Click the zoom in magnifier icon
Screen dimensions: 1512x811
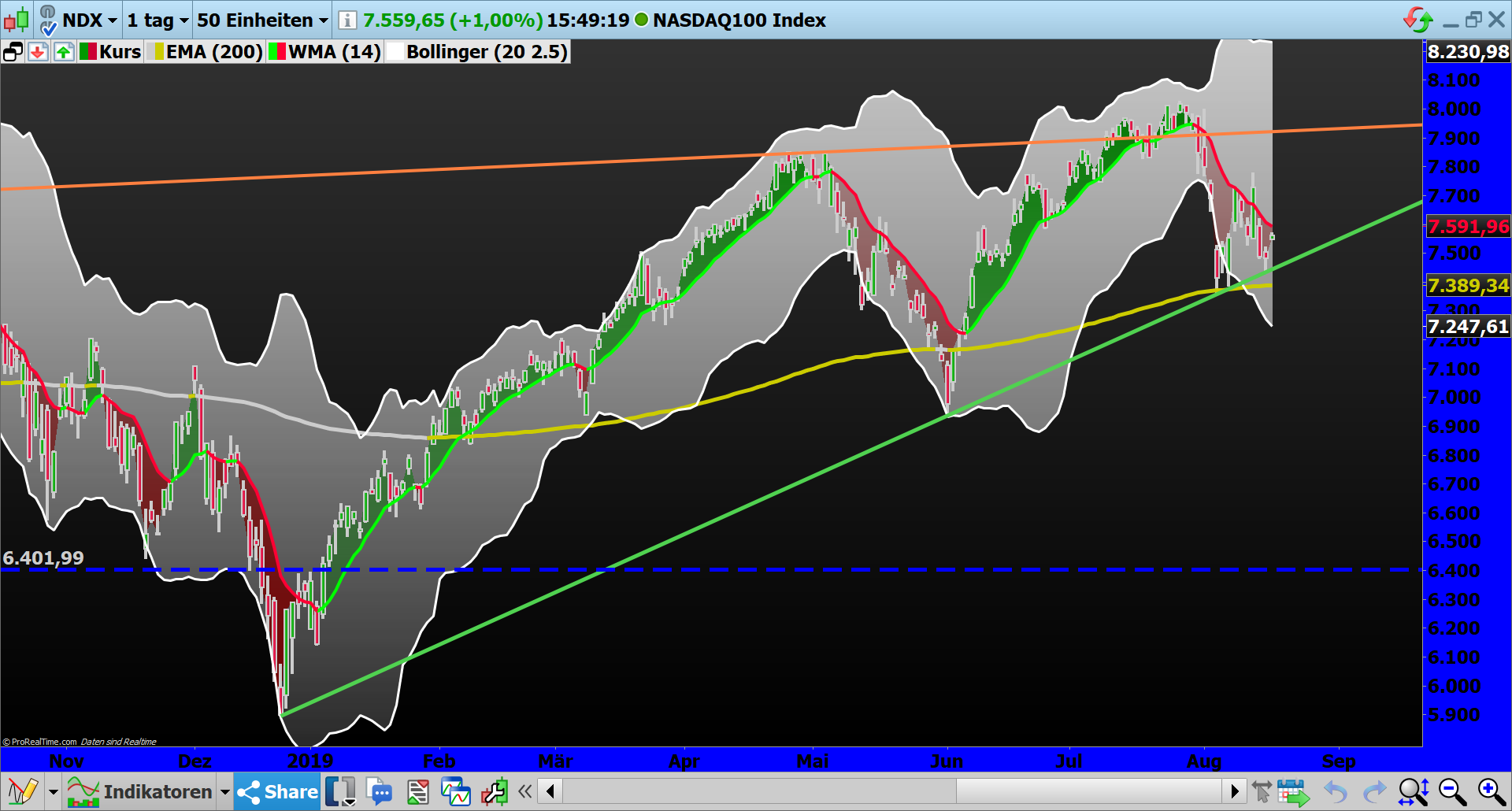point(1492,791)
